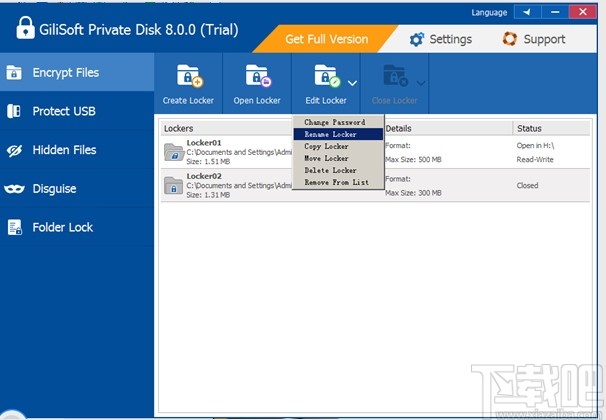Click the Locker02 folder icon
The width and height of the screenshot is (606, 420).
click(x=174, y=185)
